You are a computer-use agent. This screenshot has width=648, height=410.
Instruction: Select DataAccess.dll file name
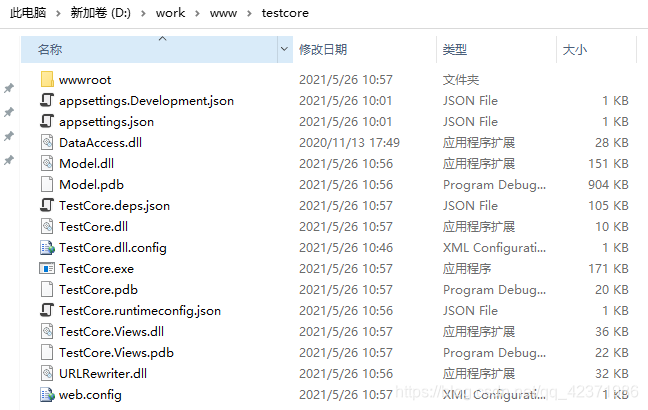pyautogui.click(x=100, y=143)
